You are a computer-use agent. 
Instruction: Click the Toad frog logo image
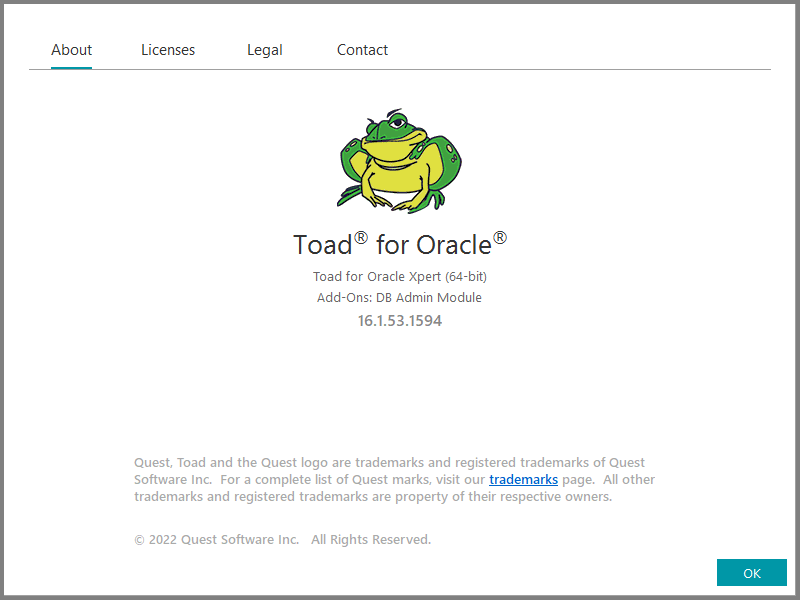(x=399, y=161)
